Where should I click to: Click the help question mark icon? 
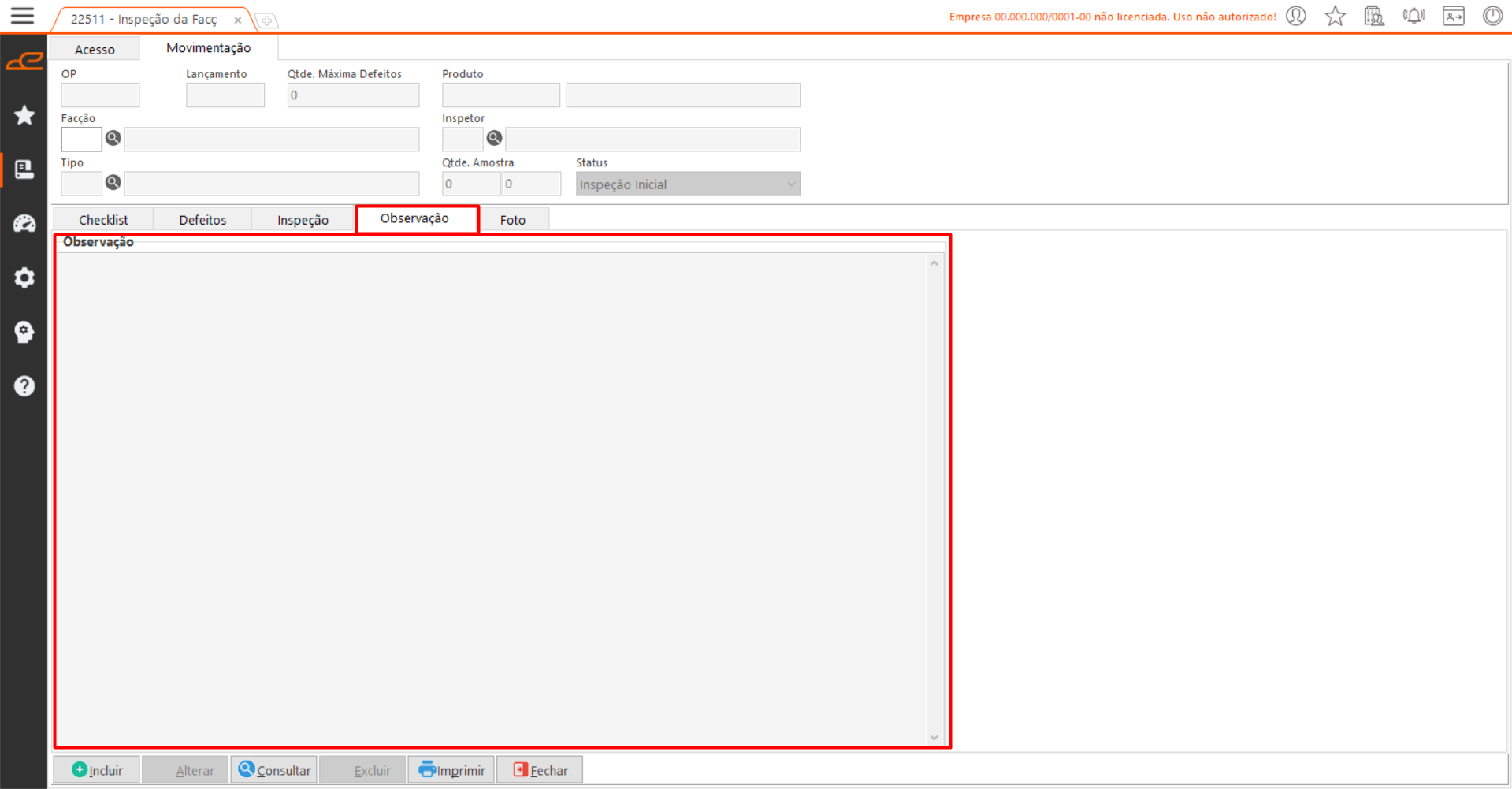pyautogui.click(x=24, y=386)
